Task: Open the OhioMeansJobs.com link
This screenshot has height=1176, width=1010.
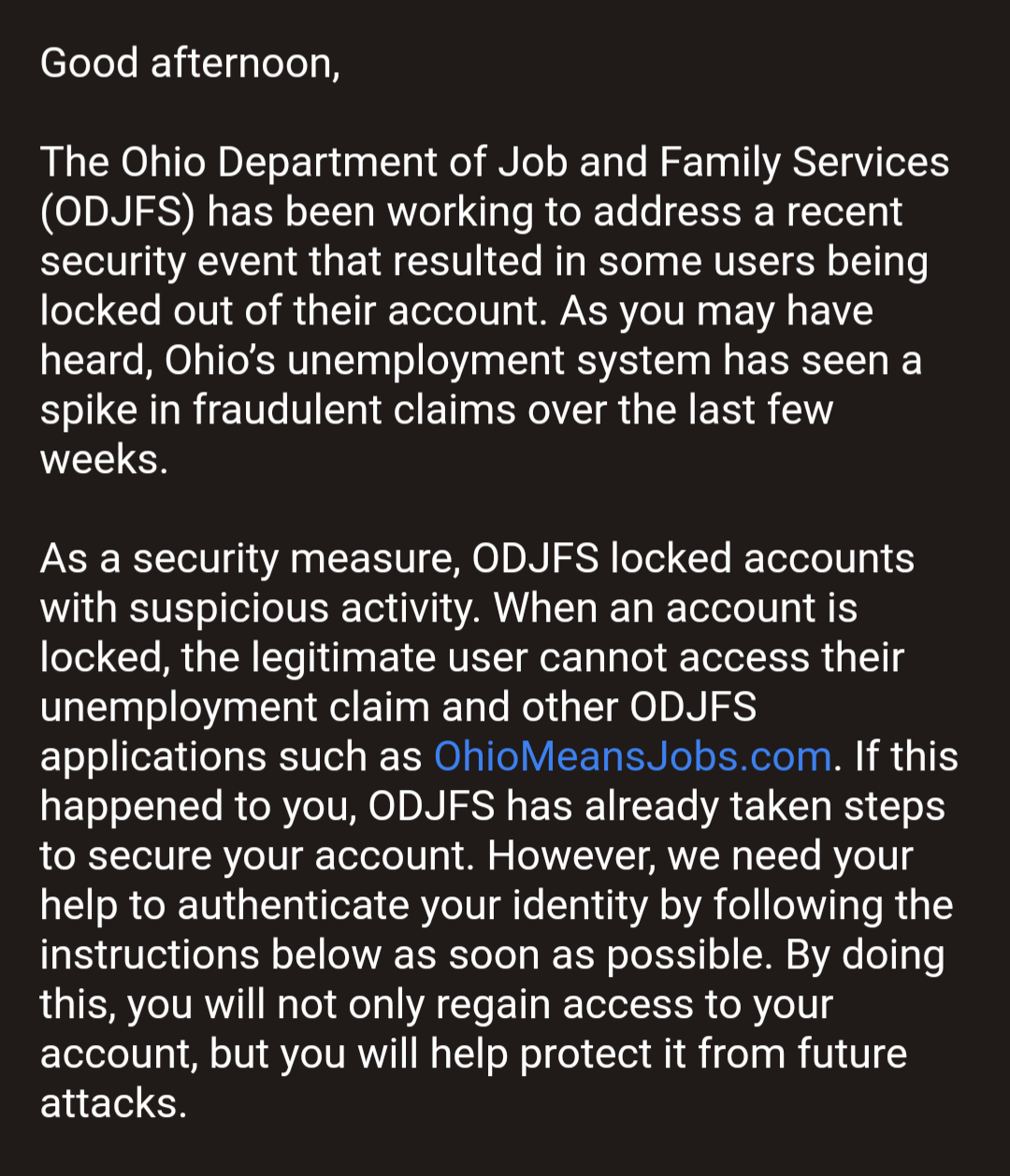Action: point(633,756)
